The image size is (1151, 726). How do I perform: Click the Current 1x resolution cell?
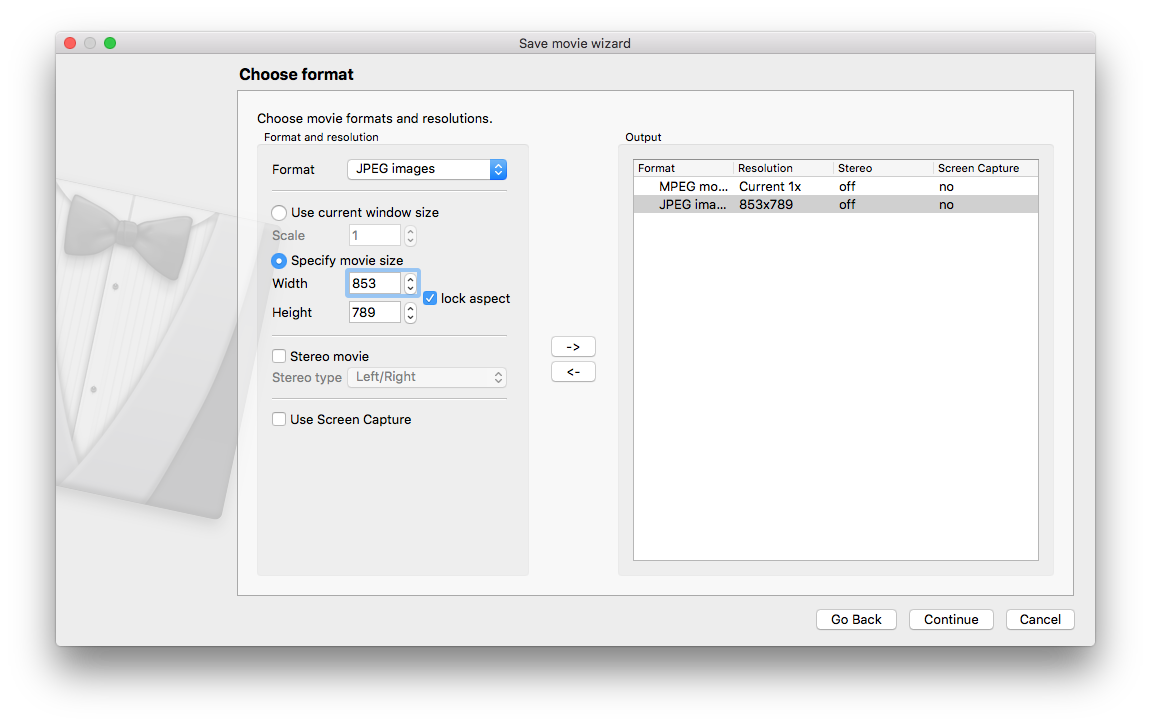770,186
